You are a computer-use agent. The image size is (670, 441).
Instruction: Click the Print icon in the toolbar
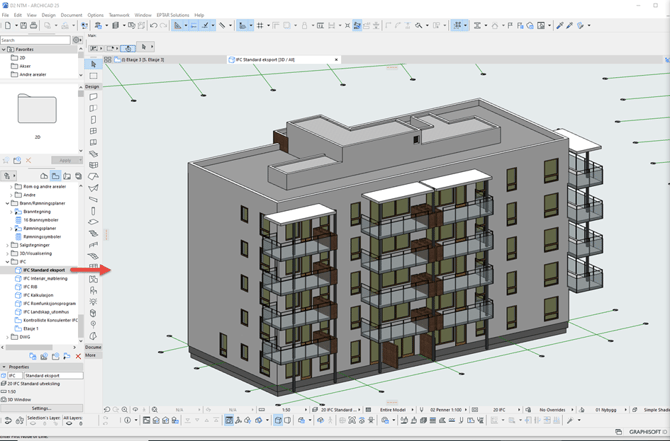coord(33,26)
